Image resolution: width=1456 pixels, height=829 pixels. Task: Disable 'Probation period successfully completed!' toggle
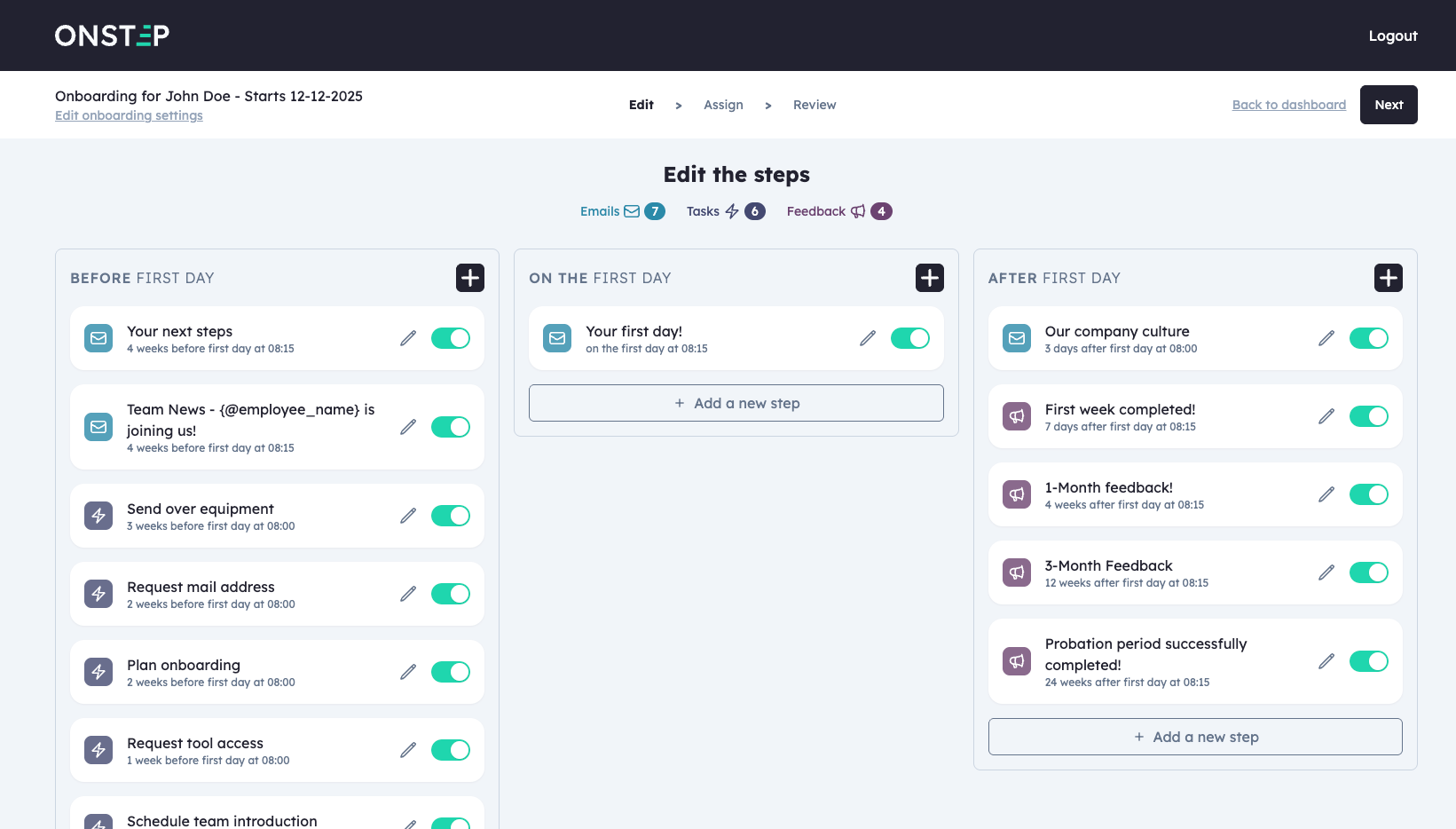pos(1368,661)
